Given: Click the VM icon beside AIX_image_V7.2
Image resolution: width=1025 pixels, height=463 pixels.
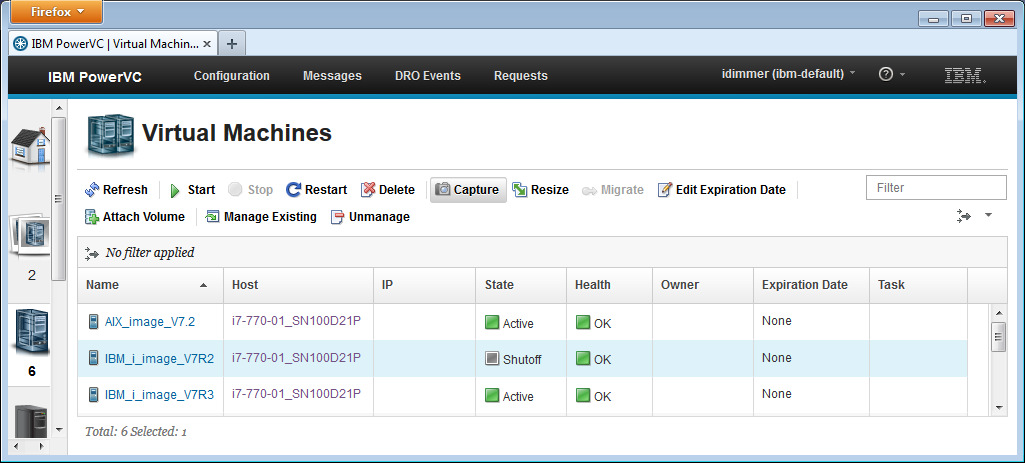Looking at the screenshot, I should (93, 322).
